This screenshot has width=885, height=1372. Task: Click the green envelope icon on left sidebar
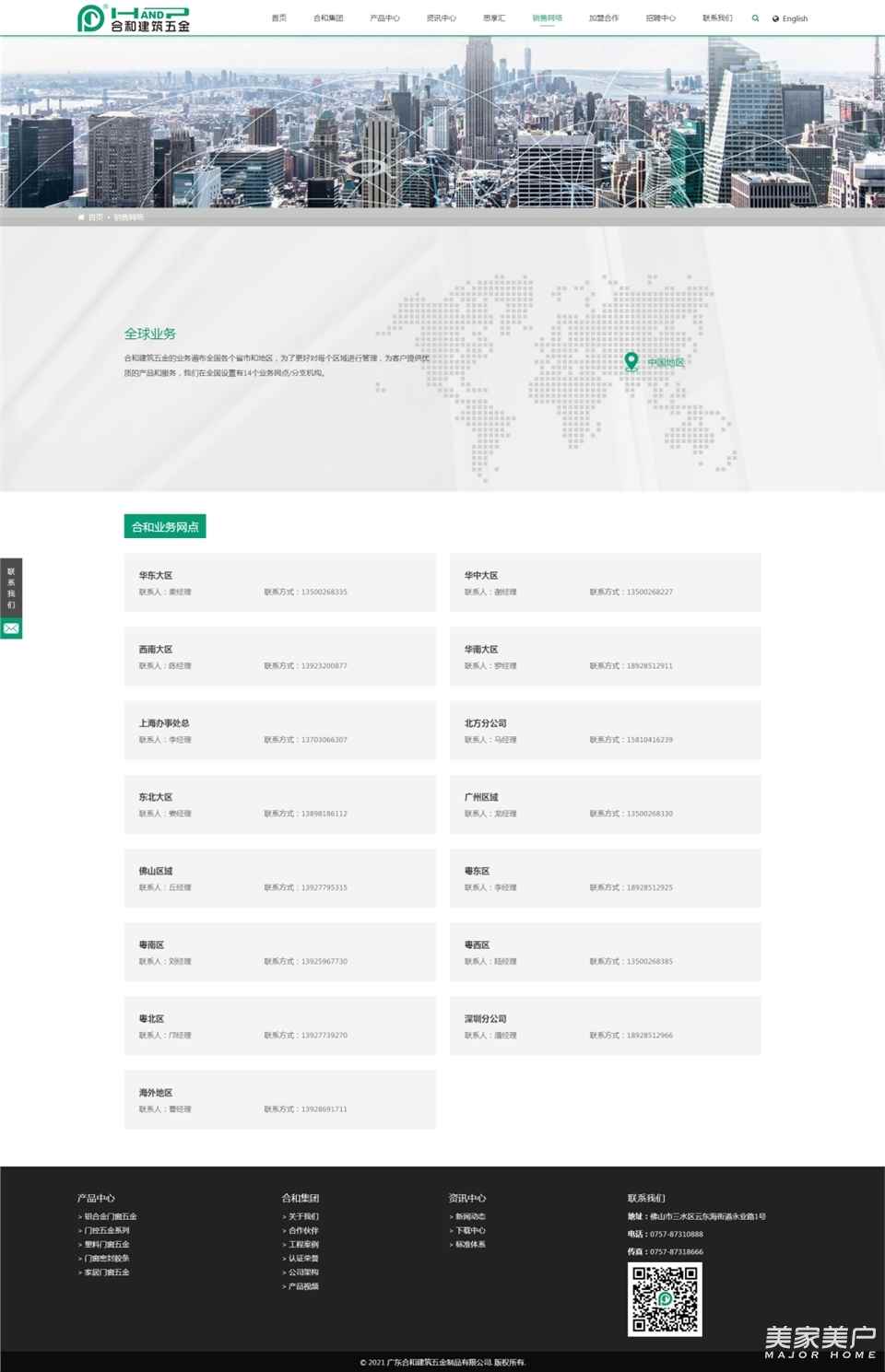tap(11, 628)
